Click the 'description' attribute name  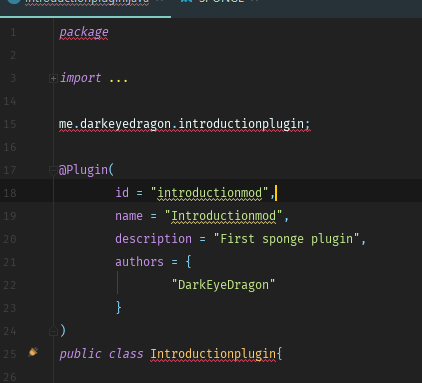[153, 239]
